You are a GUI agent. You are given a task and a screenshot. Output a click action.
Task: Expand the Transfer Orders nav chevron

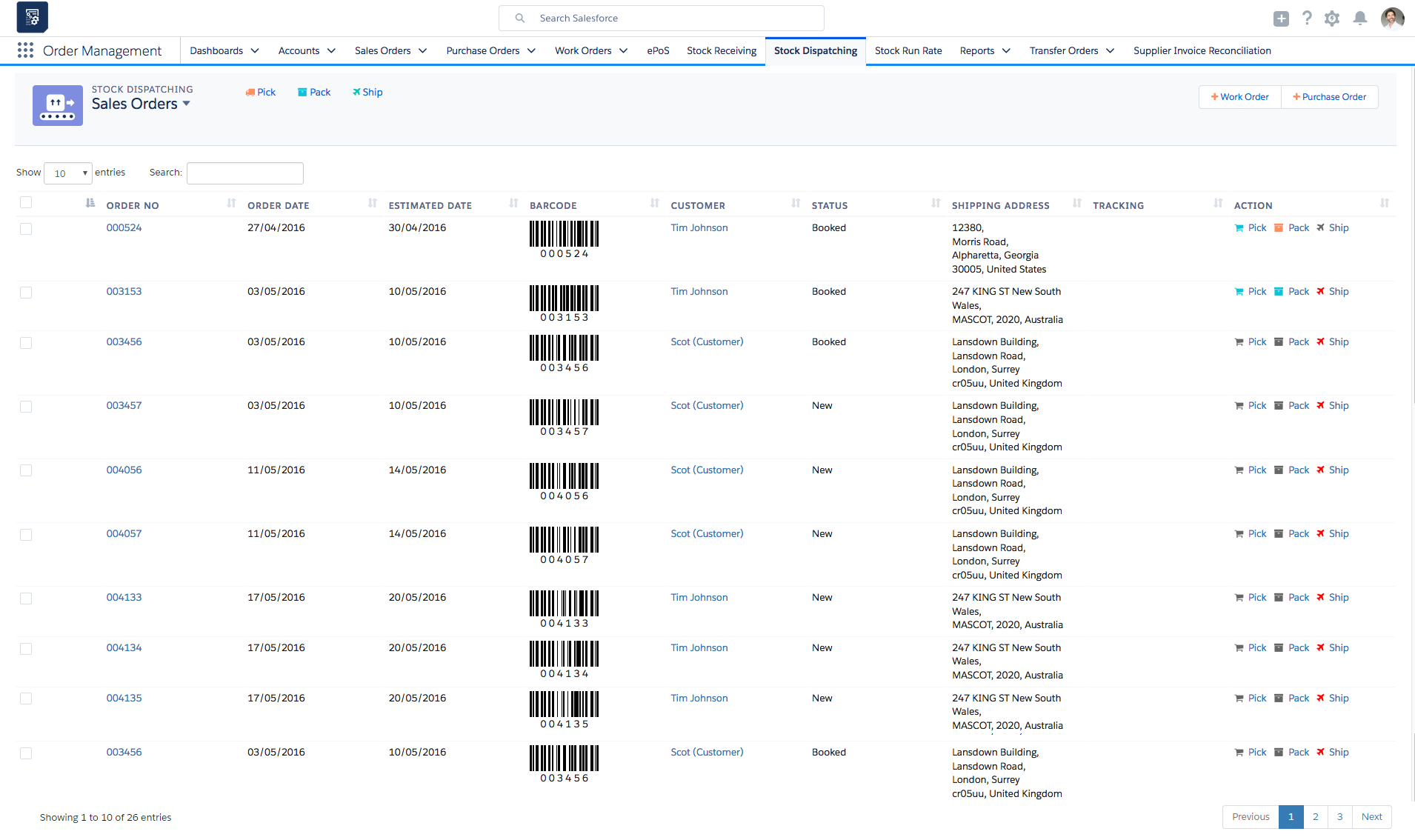point(1111,51)
